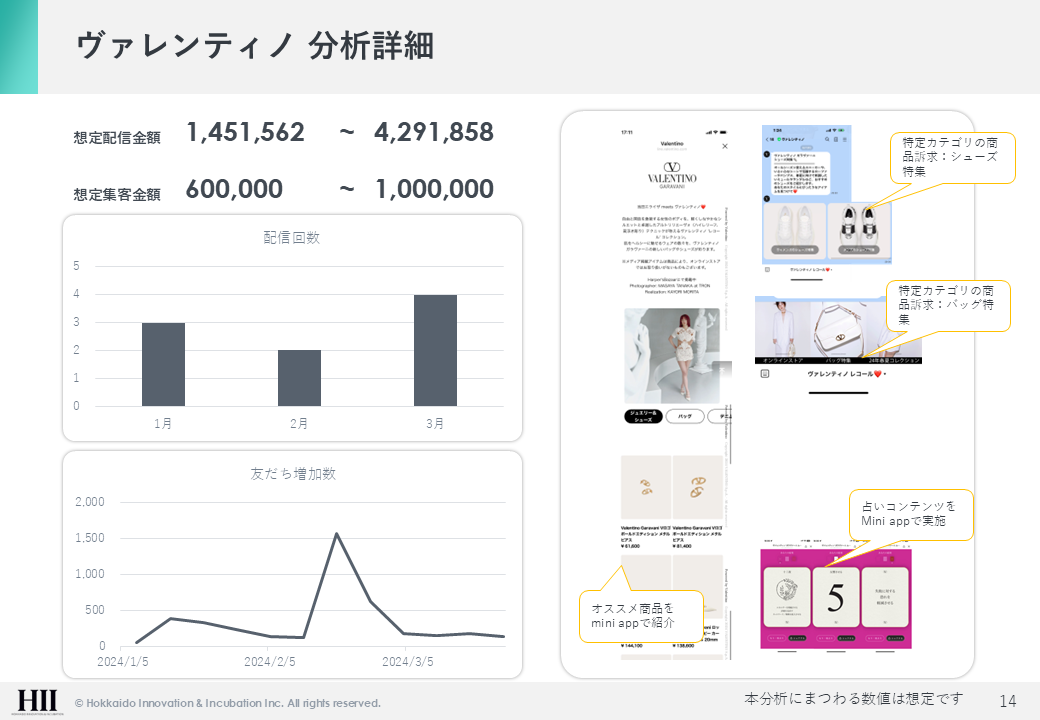Select the ¥81,400 earrings product image
The height and width of the screenshot is (720, 1040).
(x=698, y=487)
